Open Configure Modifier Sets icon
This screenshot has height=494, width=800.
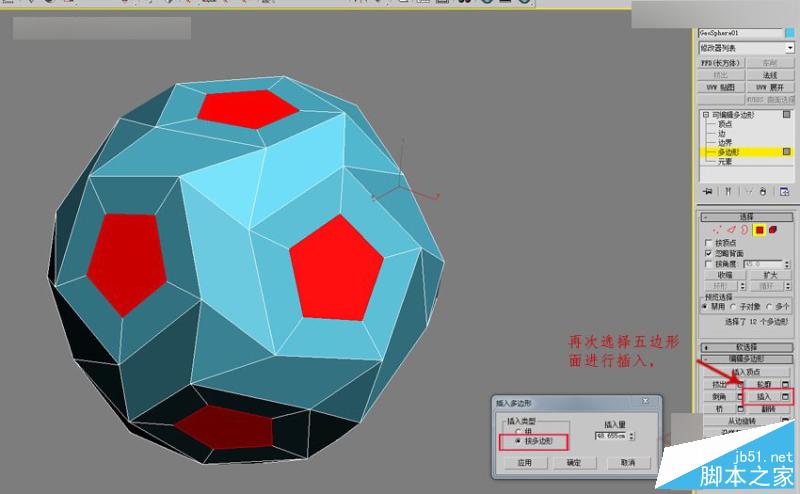point(784,191)
